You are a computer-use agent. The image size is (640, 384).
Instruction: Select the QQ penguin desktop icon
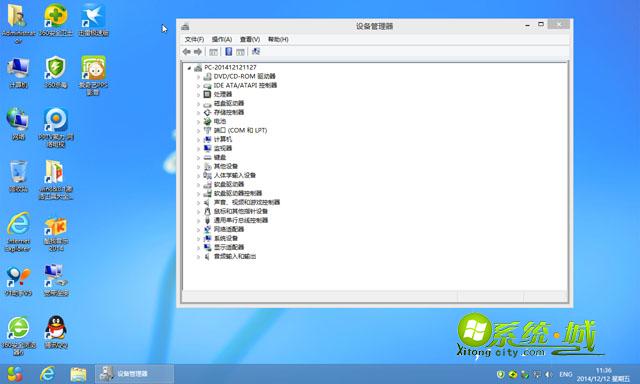[56, 328]
